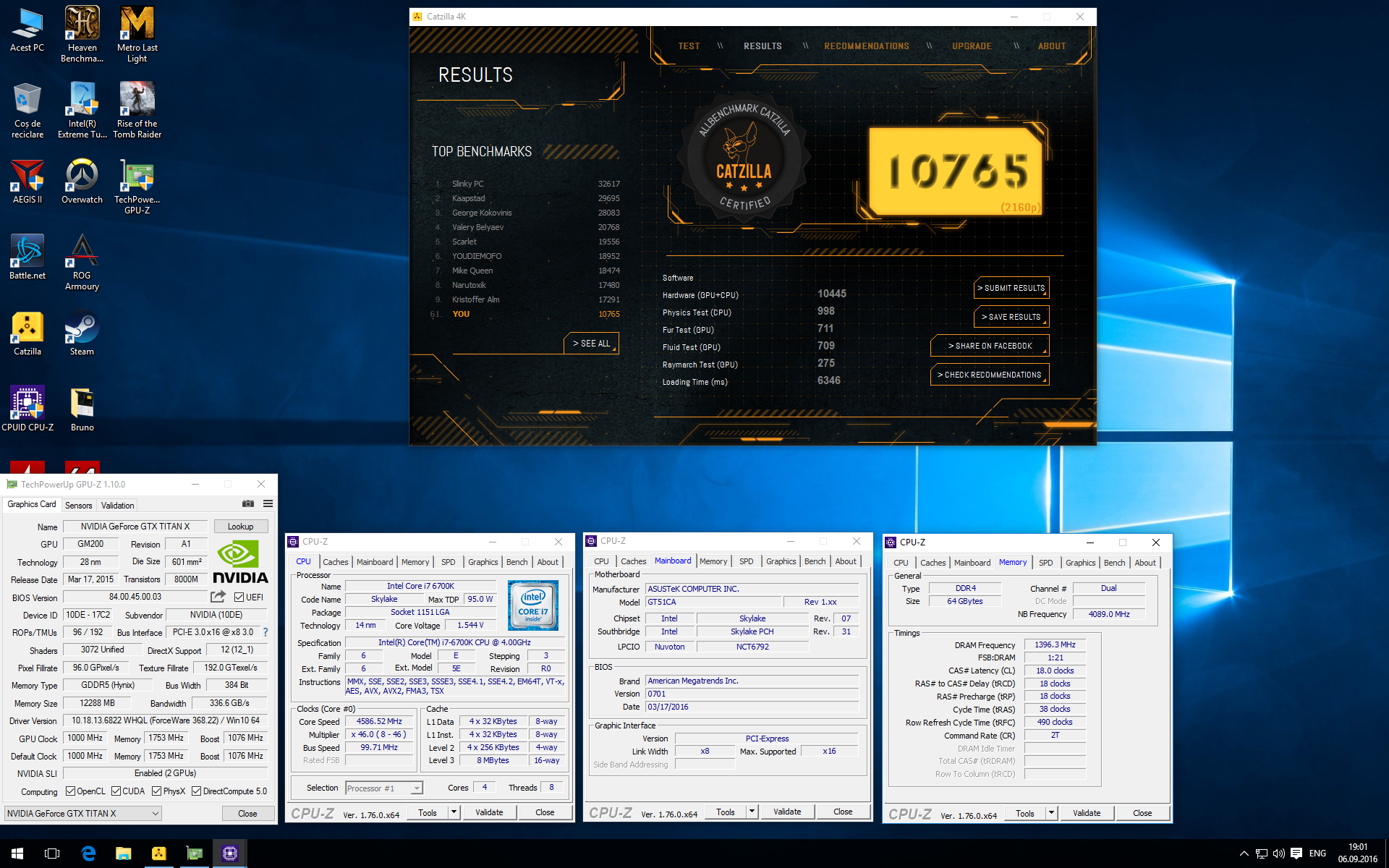The width and height of the screenshot is (1389, 868).
Task: Click Submit Results in Catzilla
Action: [1011, 288]
